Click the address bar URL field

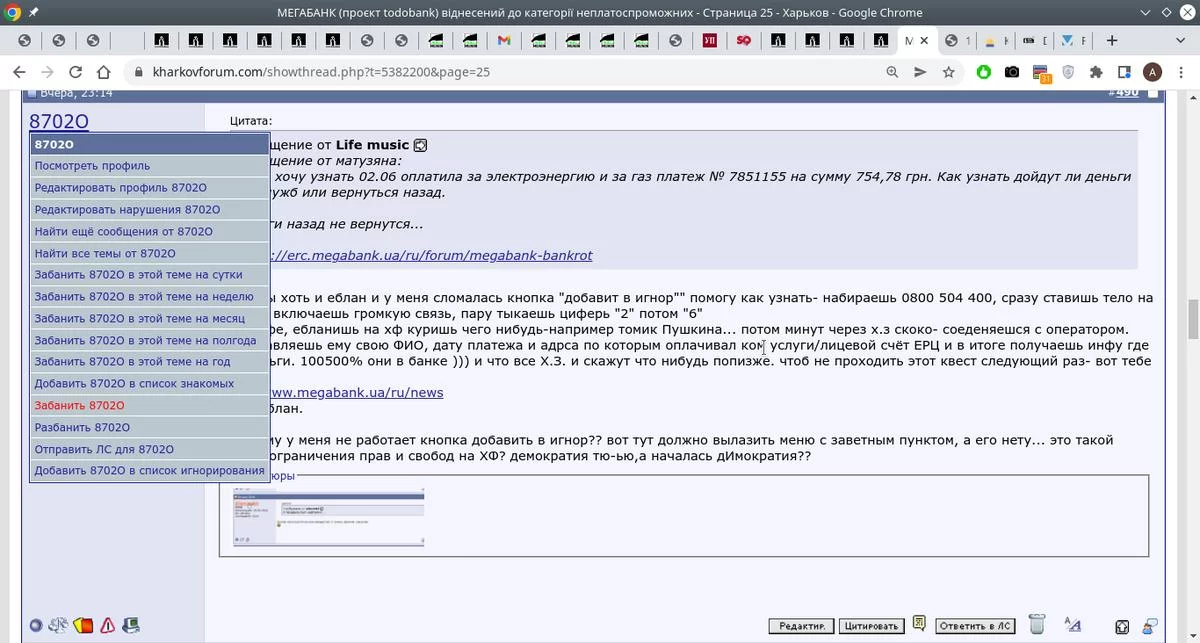click(510, 72)
